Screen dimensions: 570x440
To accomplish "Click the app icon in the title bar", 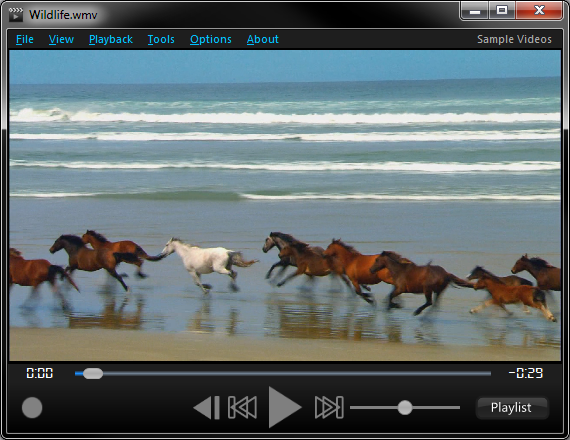I will [x=16, y=15].
